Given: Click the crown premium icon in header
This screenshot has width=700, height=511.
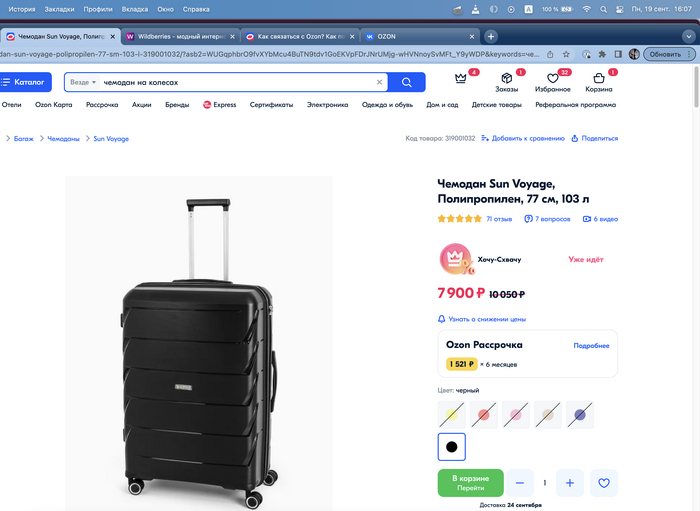Looking at the screenshot, I should tap(460, 79).
